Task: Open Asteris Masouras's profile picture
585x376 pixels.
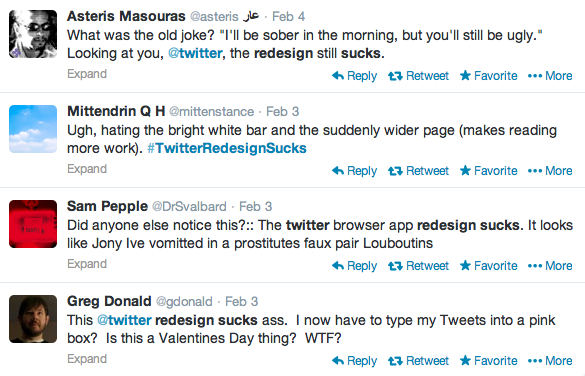Action: (x=33, y=34)
